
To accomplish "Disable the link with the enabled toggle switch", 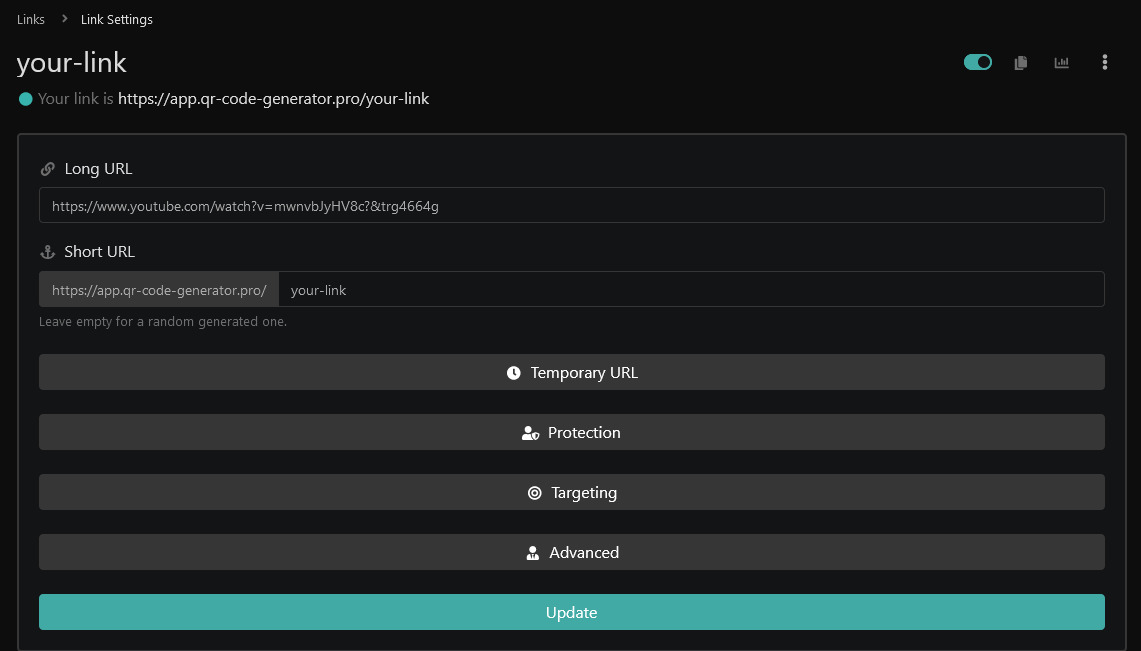I will coord(977,63).
